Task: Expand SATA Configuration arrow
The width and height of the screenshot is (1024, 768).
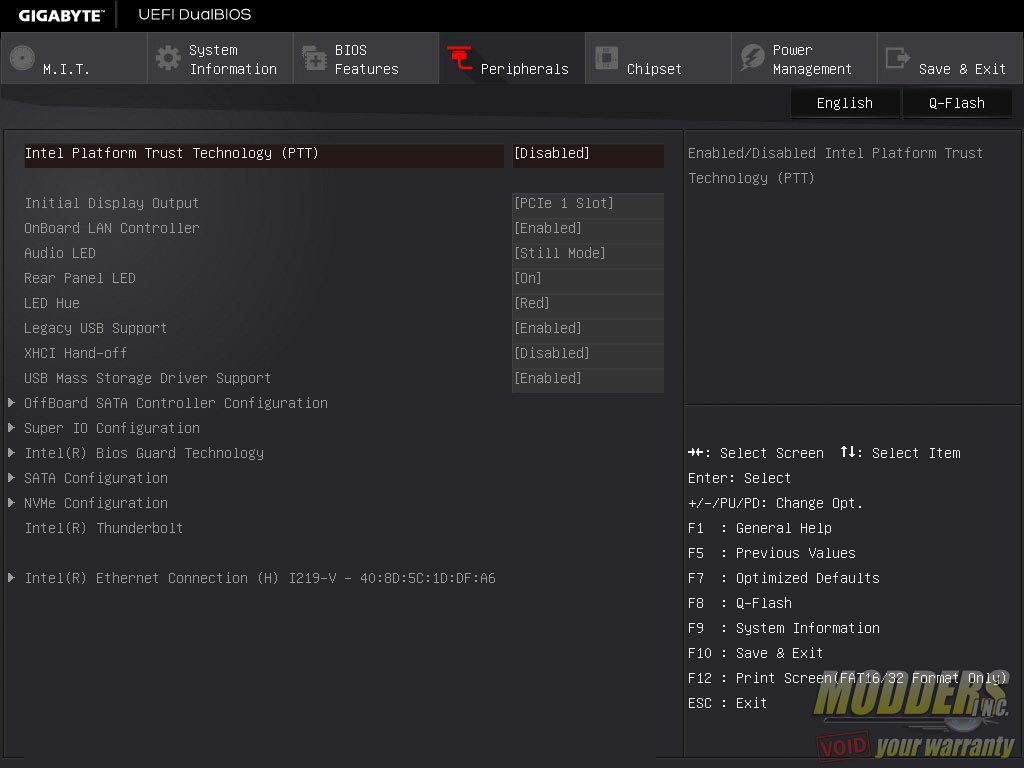Action: click(x=11, y=477)
